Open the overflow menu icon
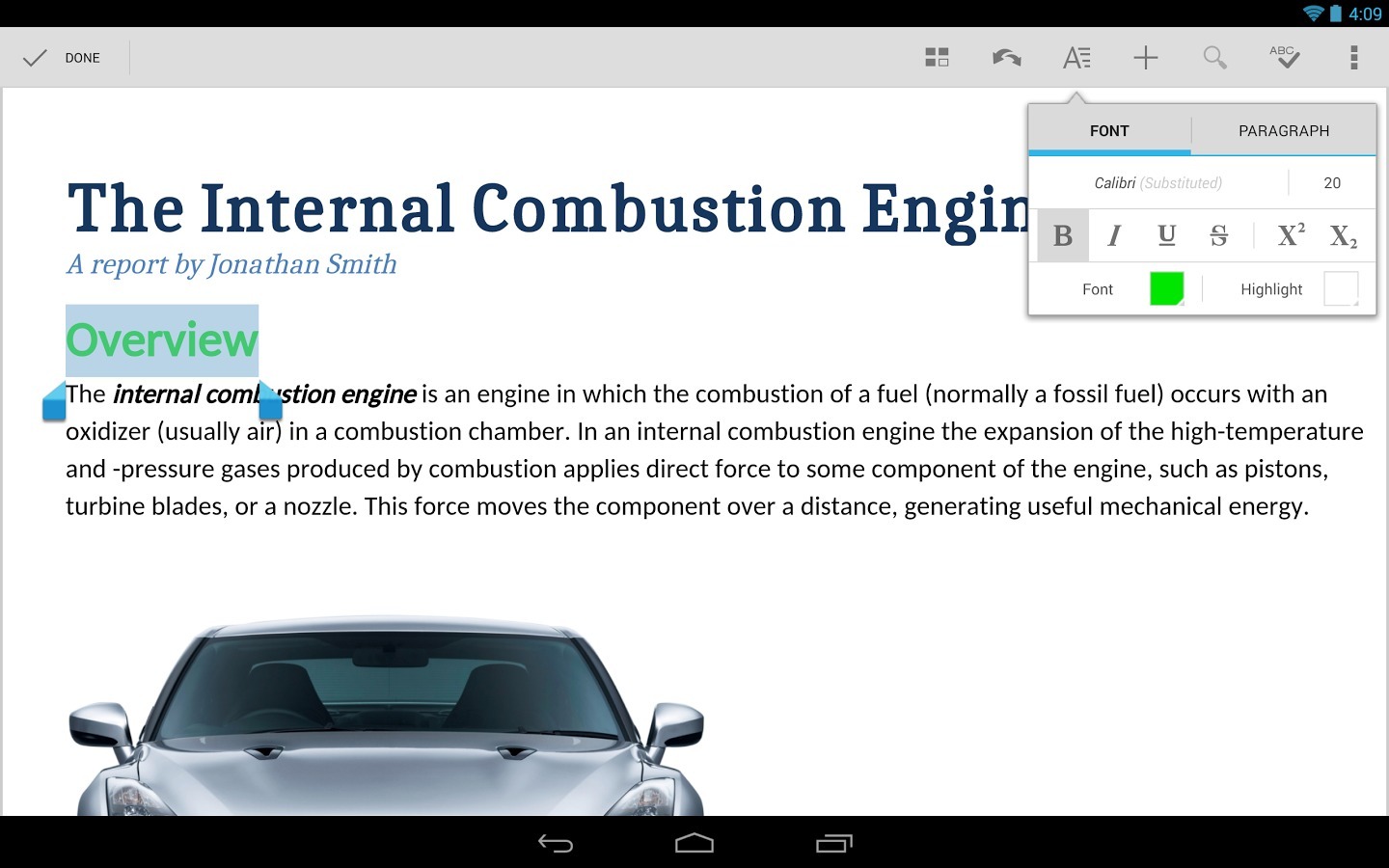The height and width of the screenshot is (868, 1389). pos(1353,57)
